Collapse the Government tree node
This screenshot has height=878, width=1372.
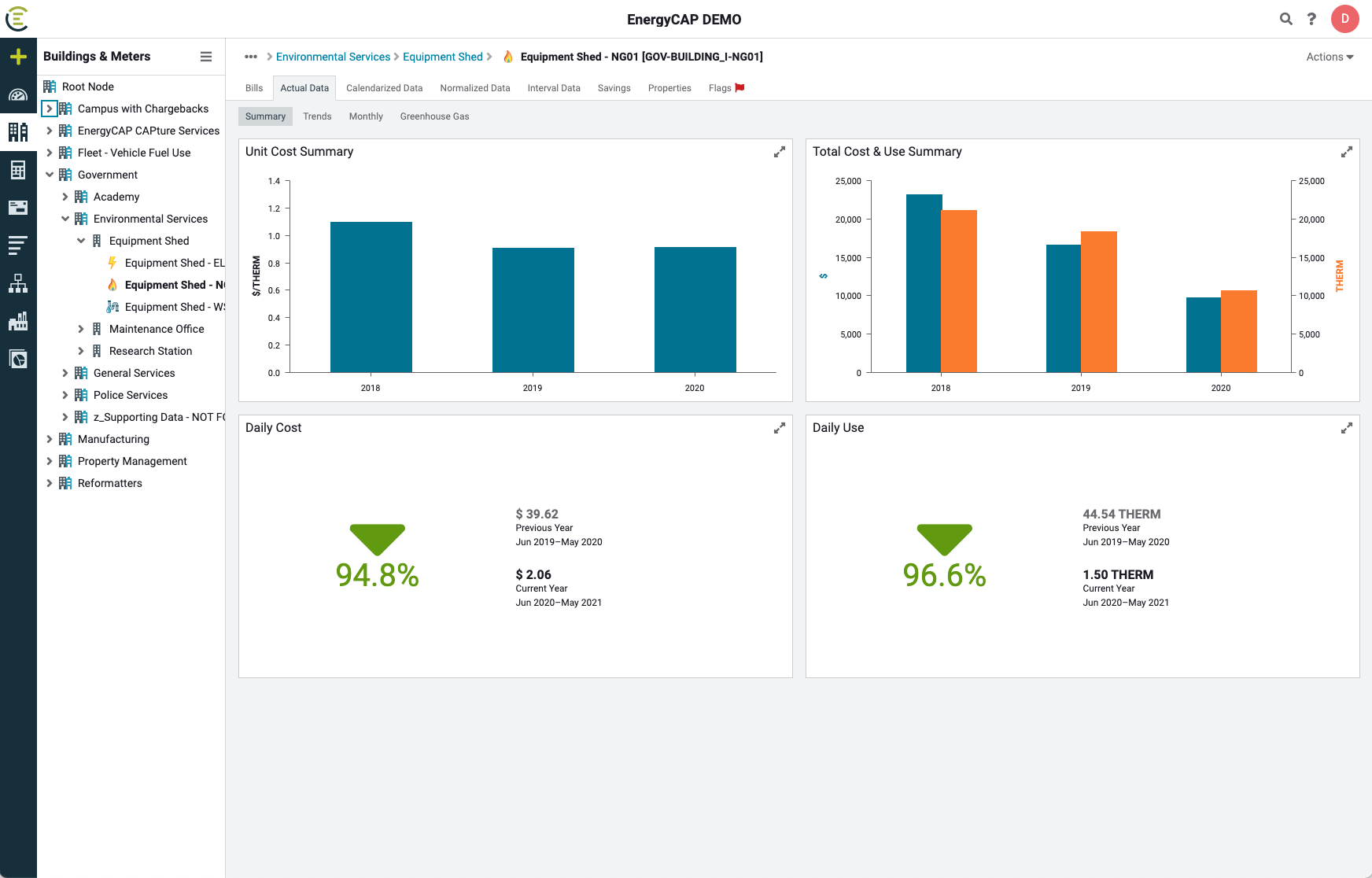coord(50,175)
